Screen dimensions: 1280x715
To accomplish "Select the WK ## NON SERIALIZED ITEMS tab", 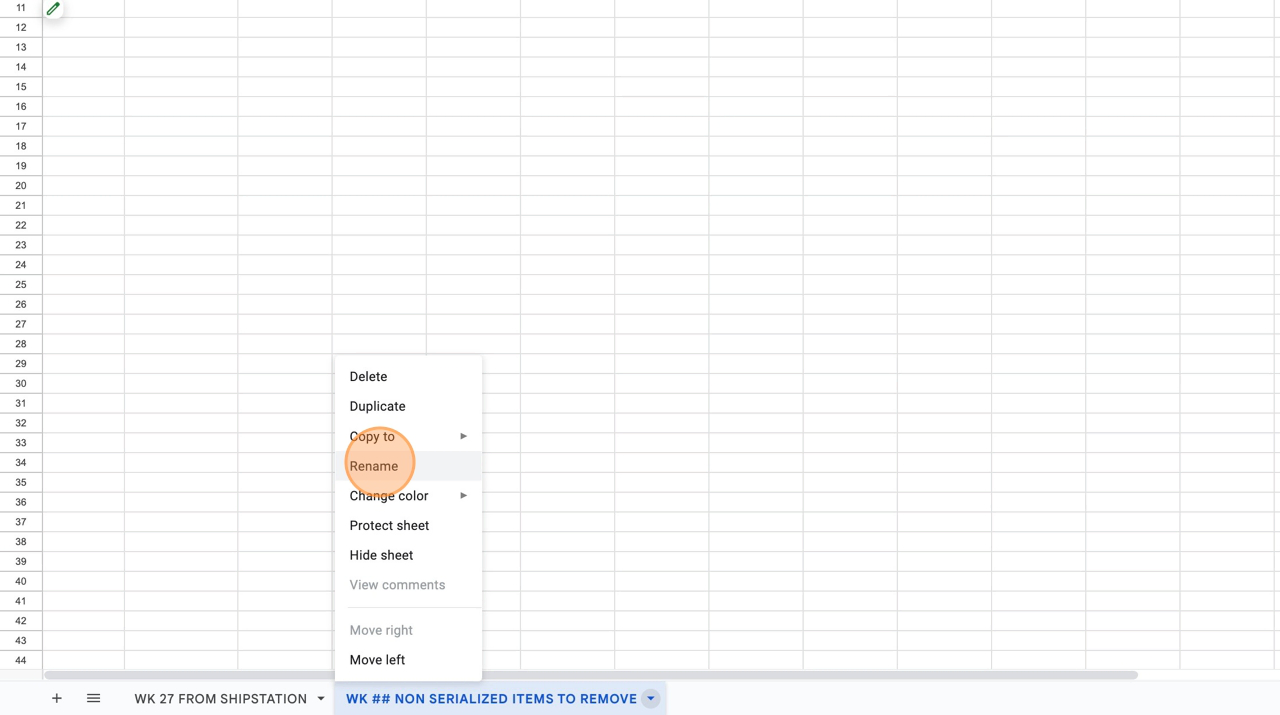I will point(491,698).
